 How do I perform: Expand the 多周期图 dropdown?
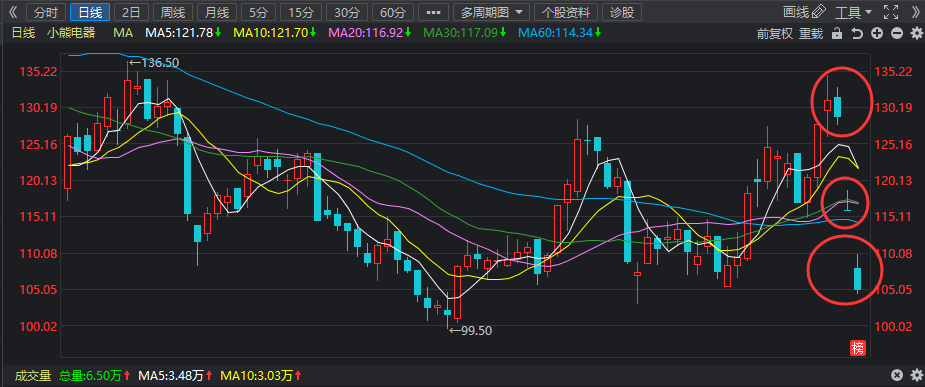tap(491, 12)
